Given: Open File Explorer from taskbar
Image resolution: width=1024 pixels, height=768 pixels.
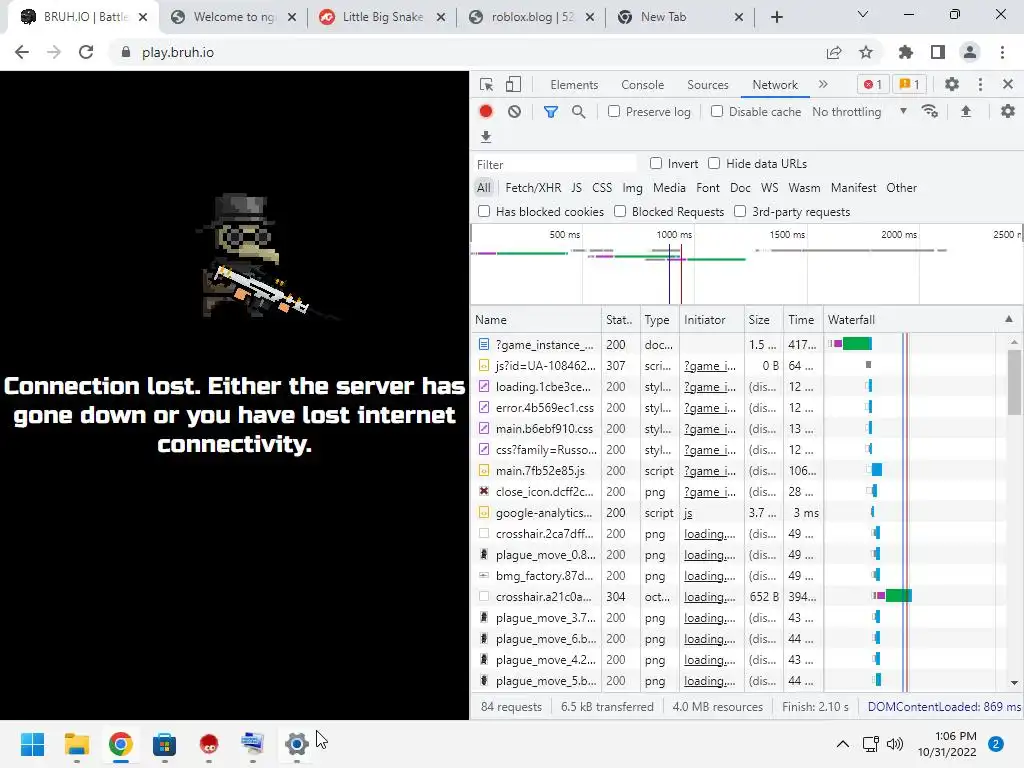Looking at the screenshot, I should pyautogui.click(x=76, y=744).
